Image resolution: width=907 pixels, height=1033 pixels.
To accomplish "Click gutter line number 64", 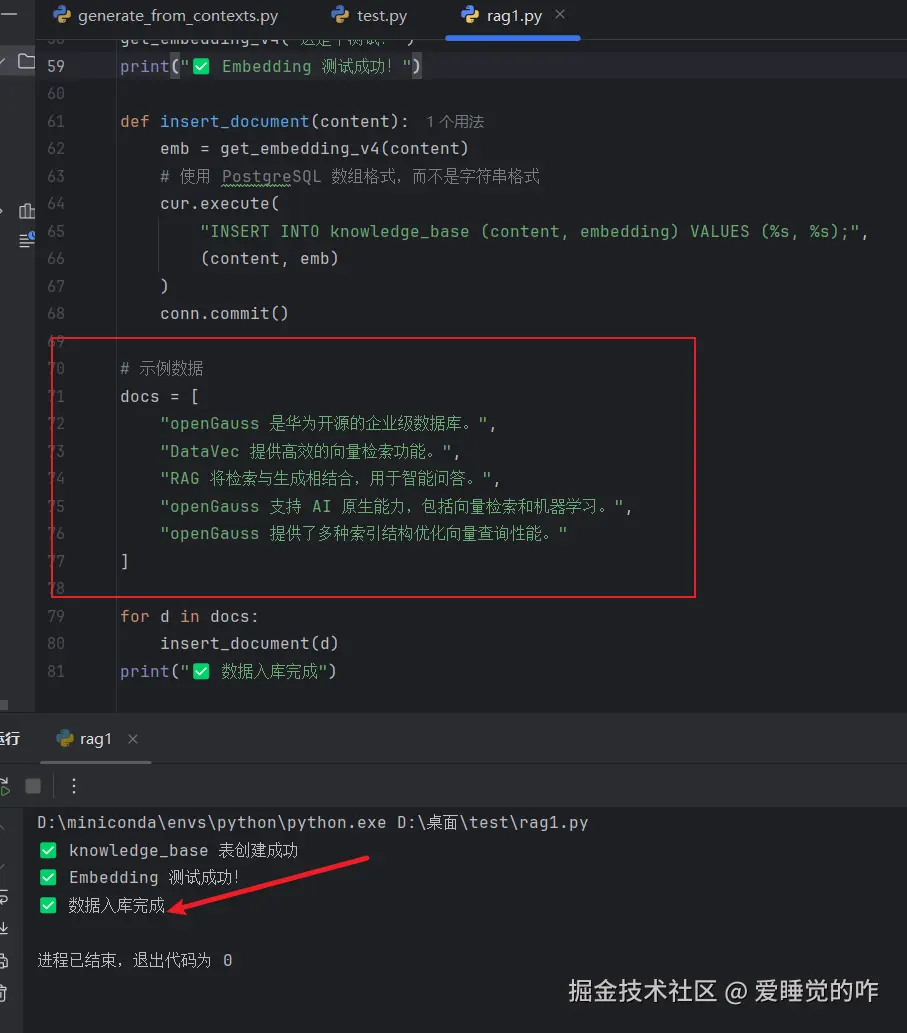I will (56, 204).
